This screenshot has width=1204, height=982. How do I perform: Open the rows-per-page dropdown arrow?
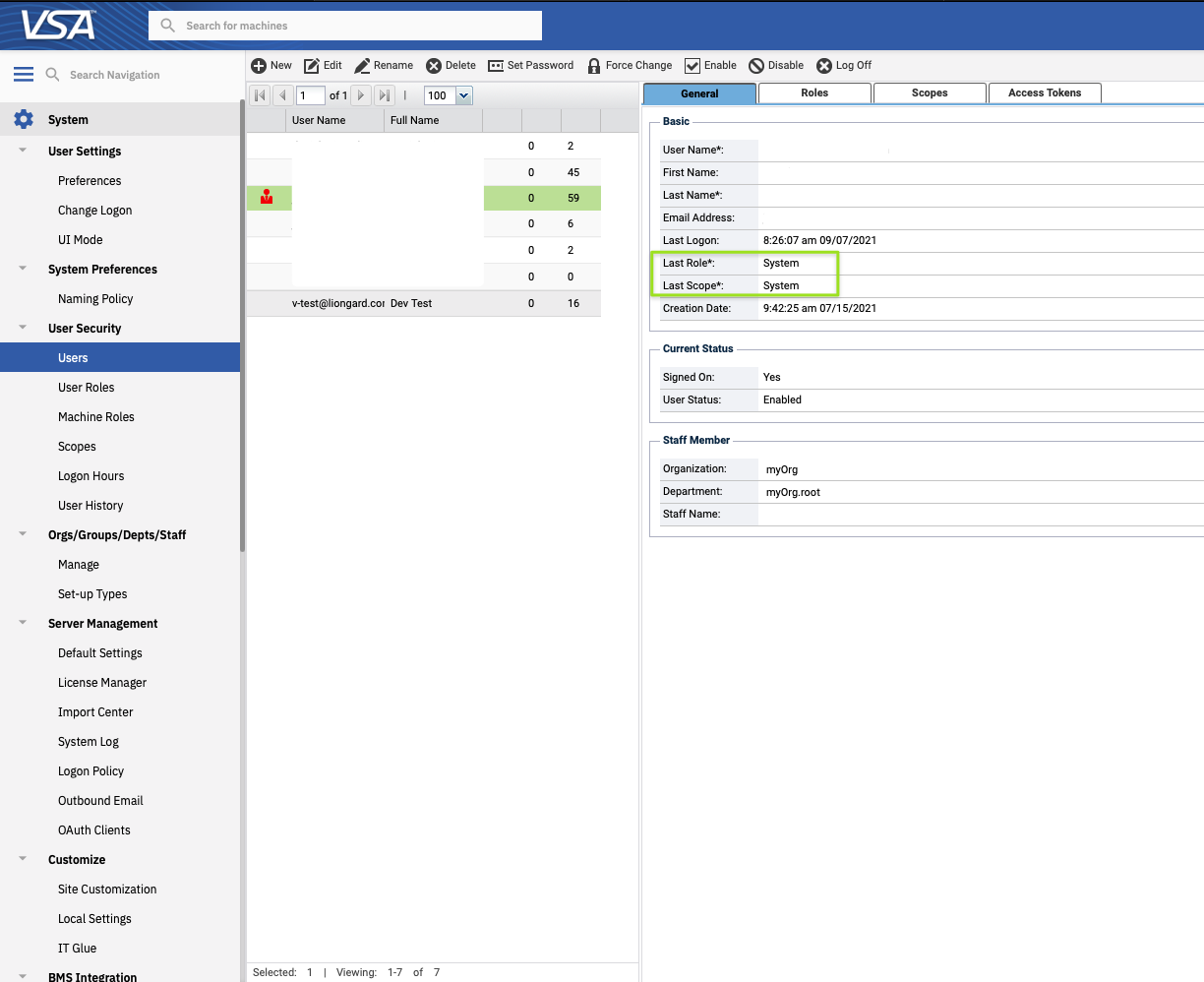click(x=463, y=95)
